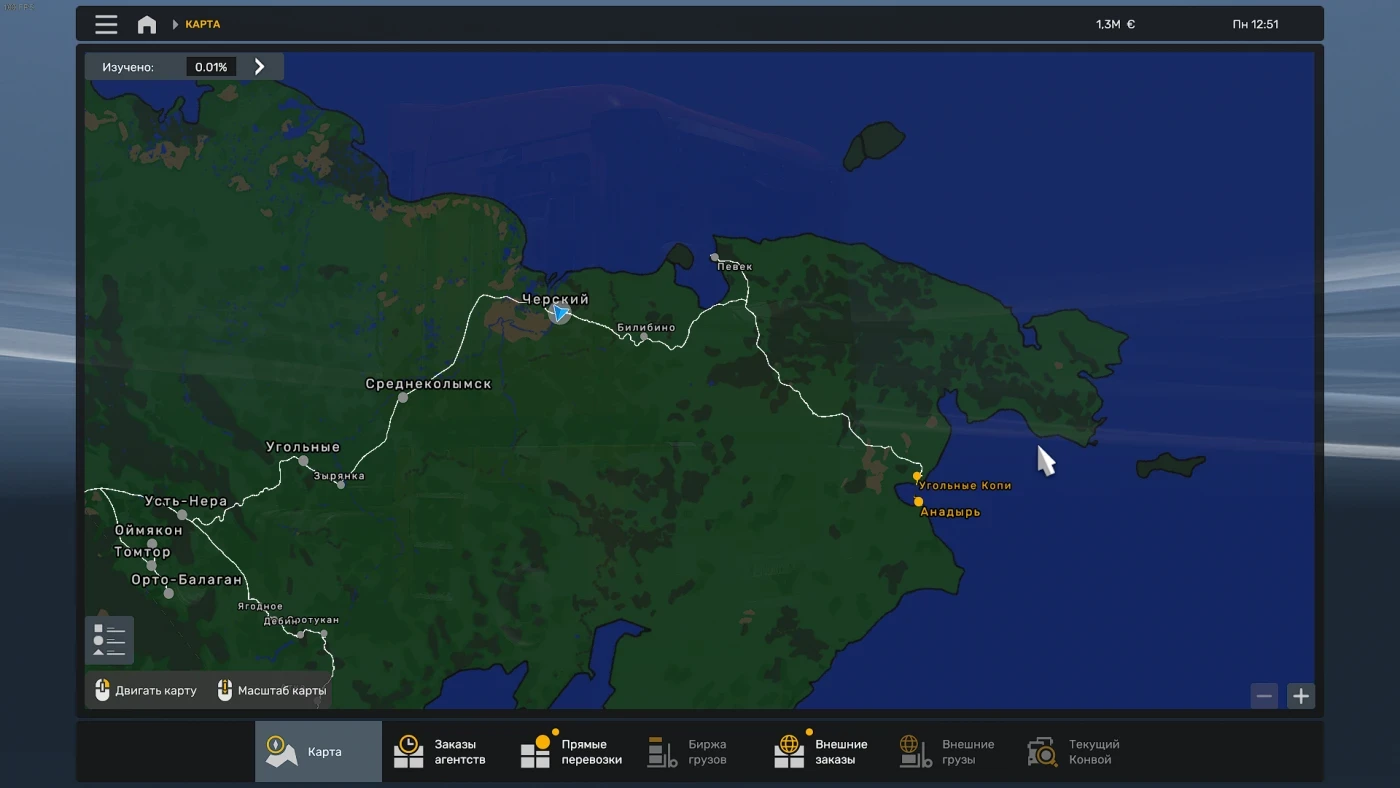The image size is (1400, 788).
Task: Click the home icon in top bar
Action: (x=146, y=23)
